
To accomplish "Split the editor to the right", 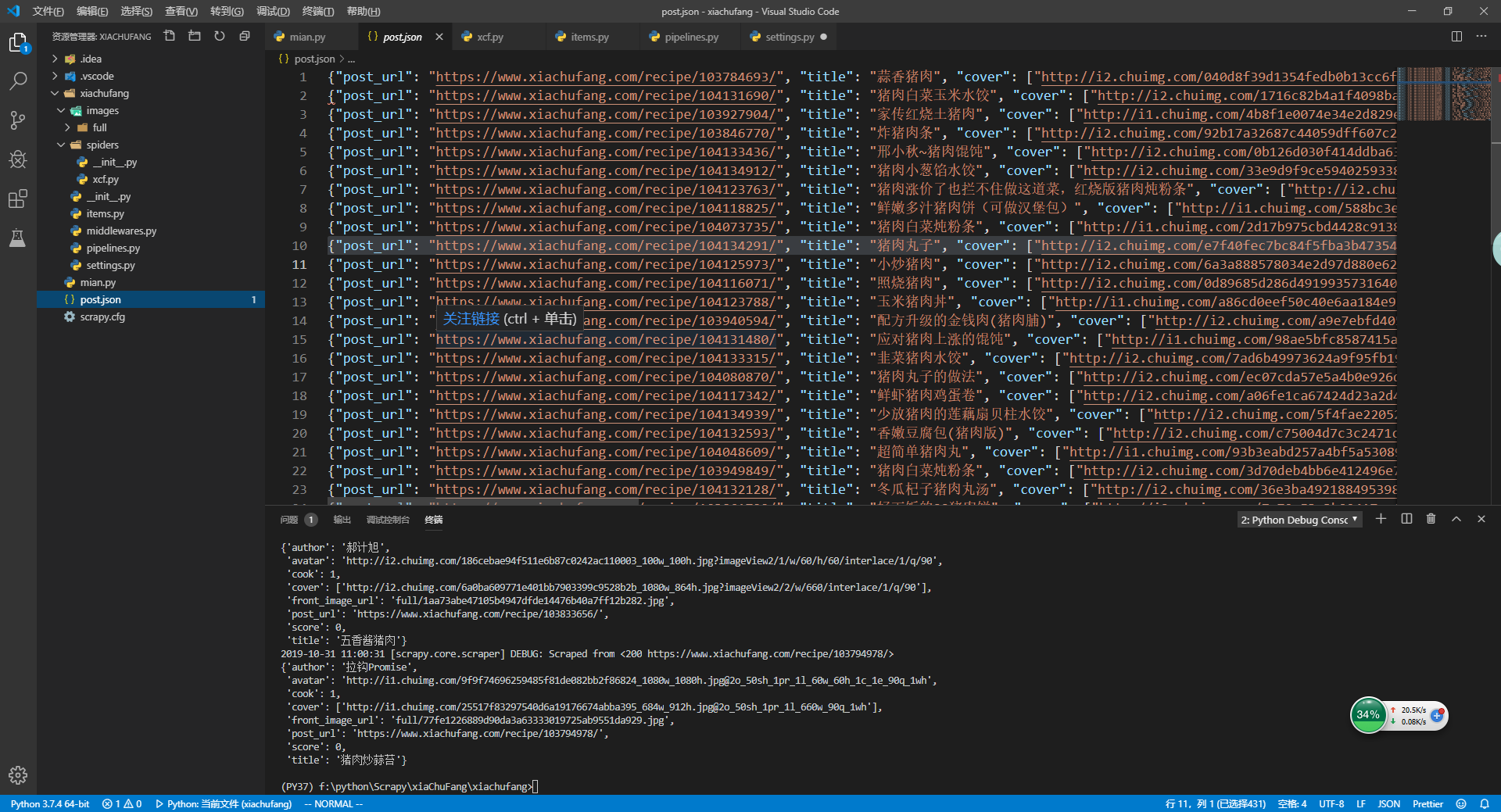I will 1456,36.
